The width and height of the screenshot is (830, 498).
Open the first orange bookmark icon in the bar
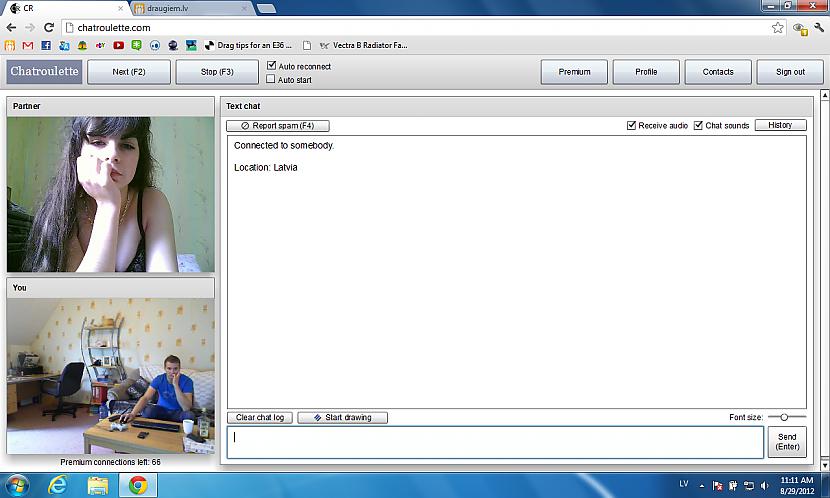point(10,46)
